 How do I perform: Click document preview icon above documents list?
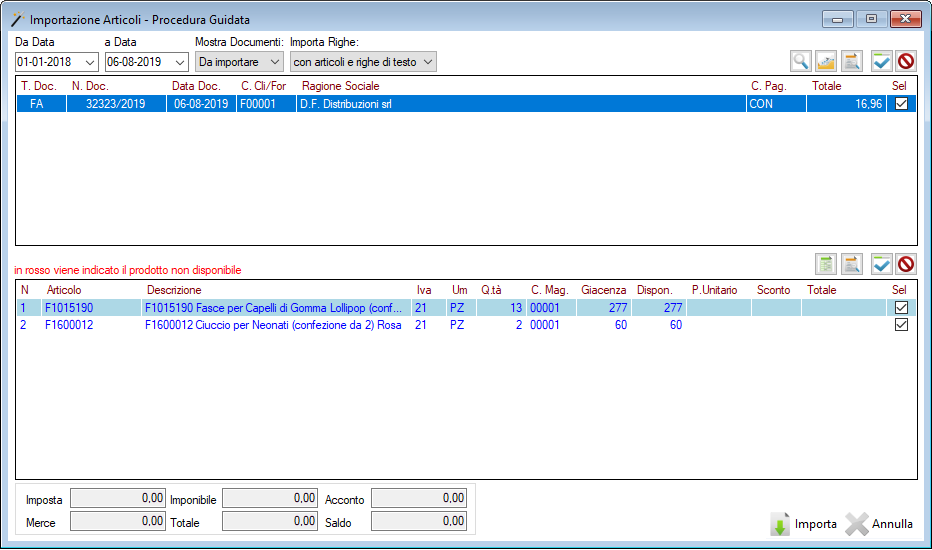pyautogui.click(x=852, y=61)
